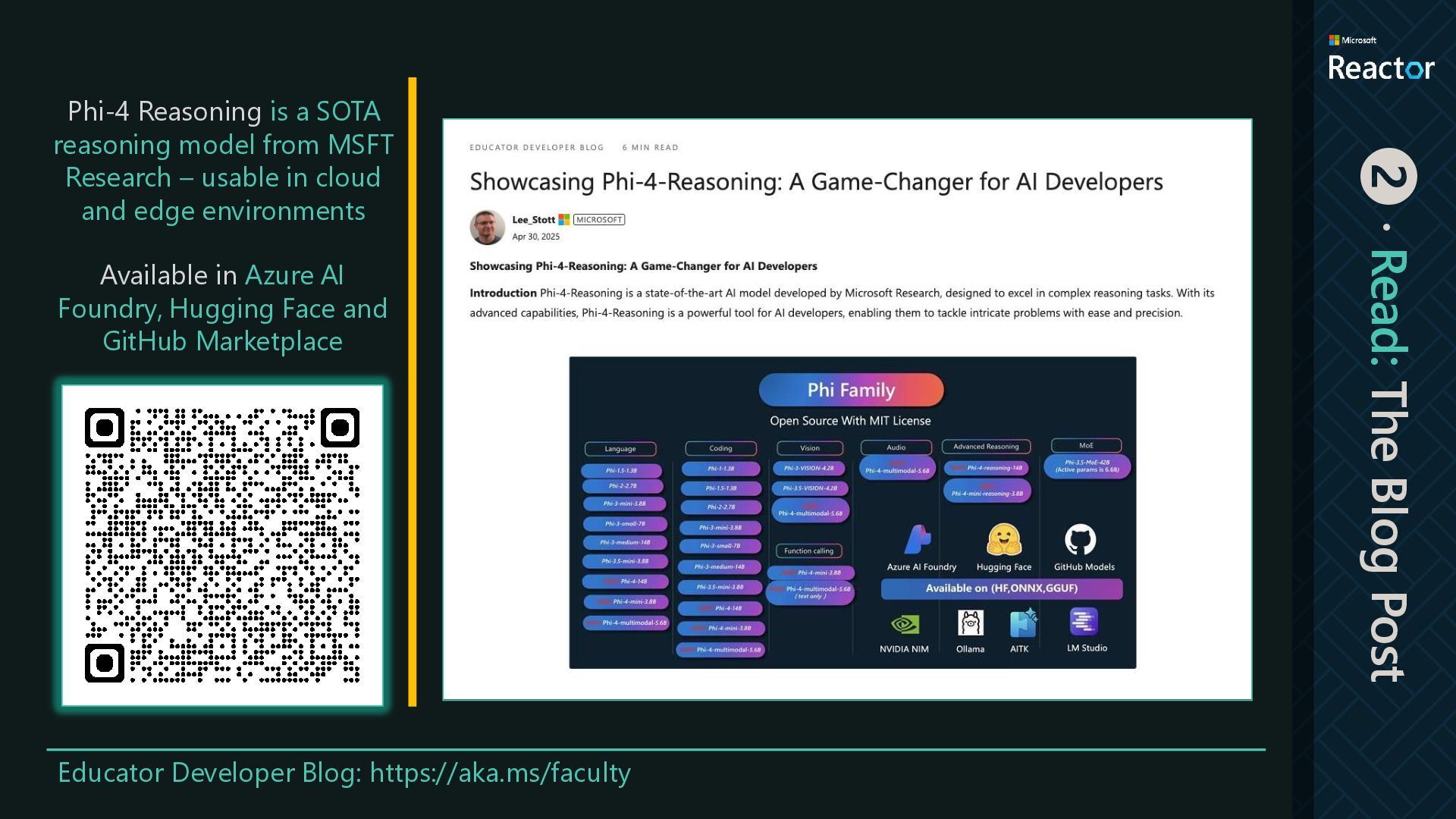Click the 'Open Source With MIT License' text
This screenshot has height=819, width=1456.
pos(850,421)
